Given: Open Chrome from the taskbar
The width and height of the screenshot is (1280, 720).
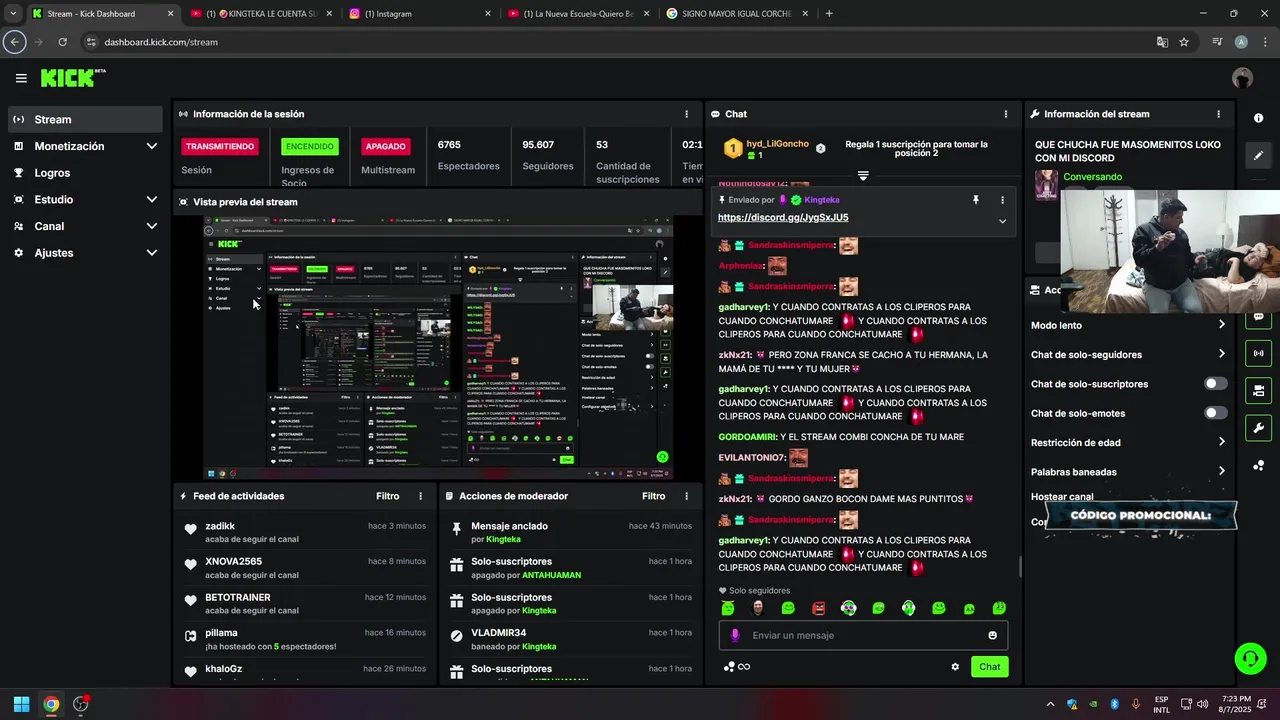Looking at the screenshot, I should 51,704.
